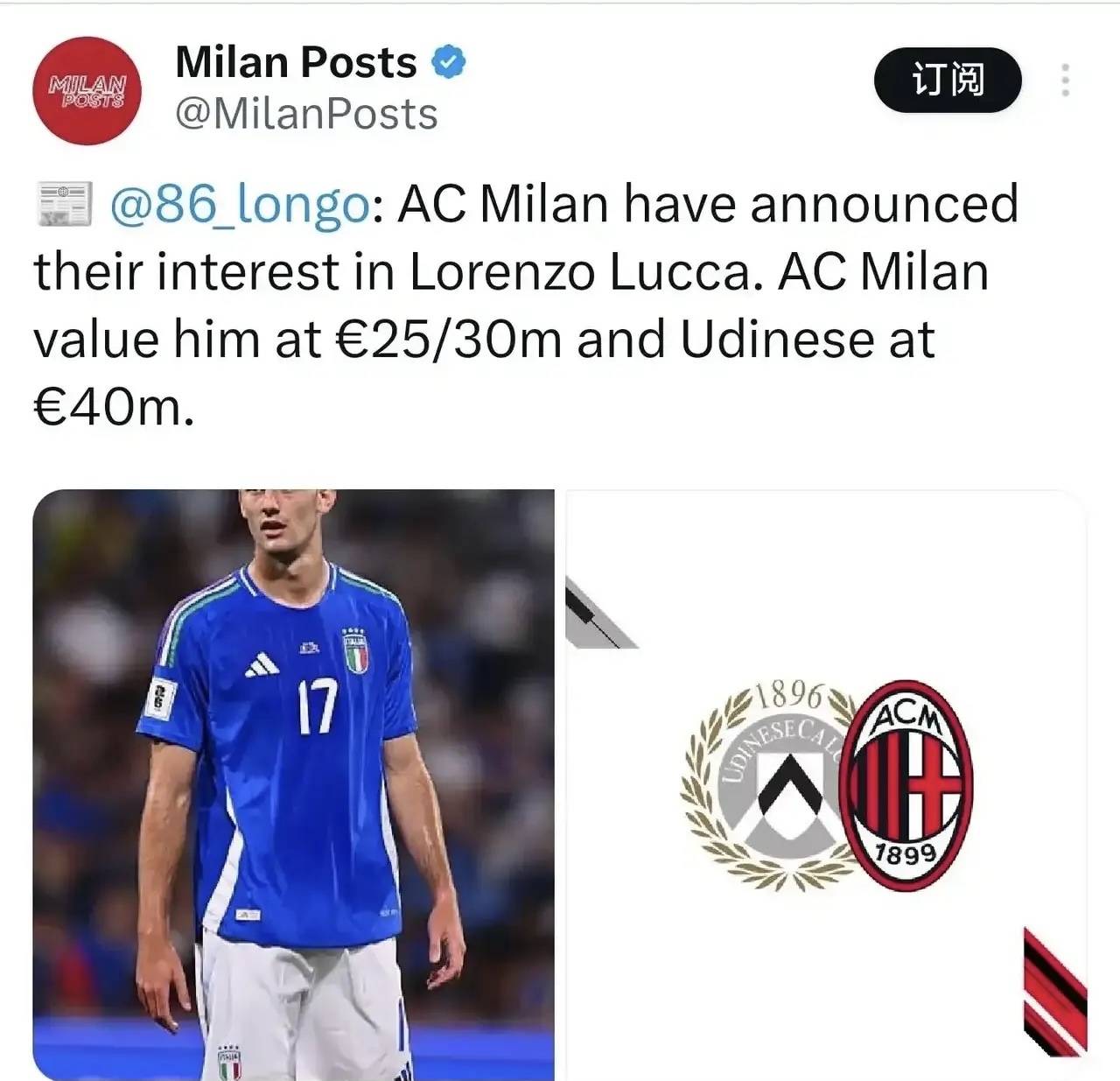
Task: Open the Milan Posts profile avatar
Action: click(87, 90)
